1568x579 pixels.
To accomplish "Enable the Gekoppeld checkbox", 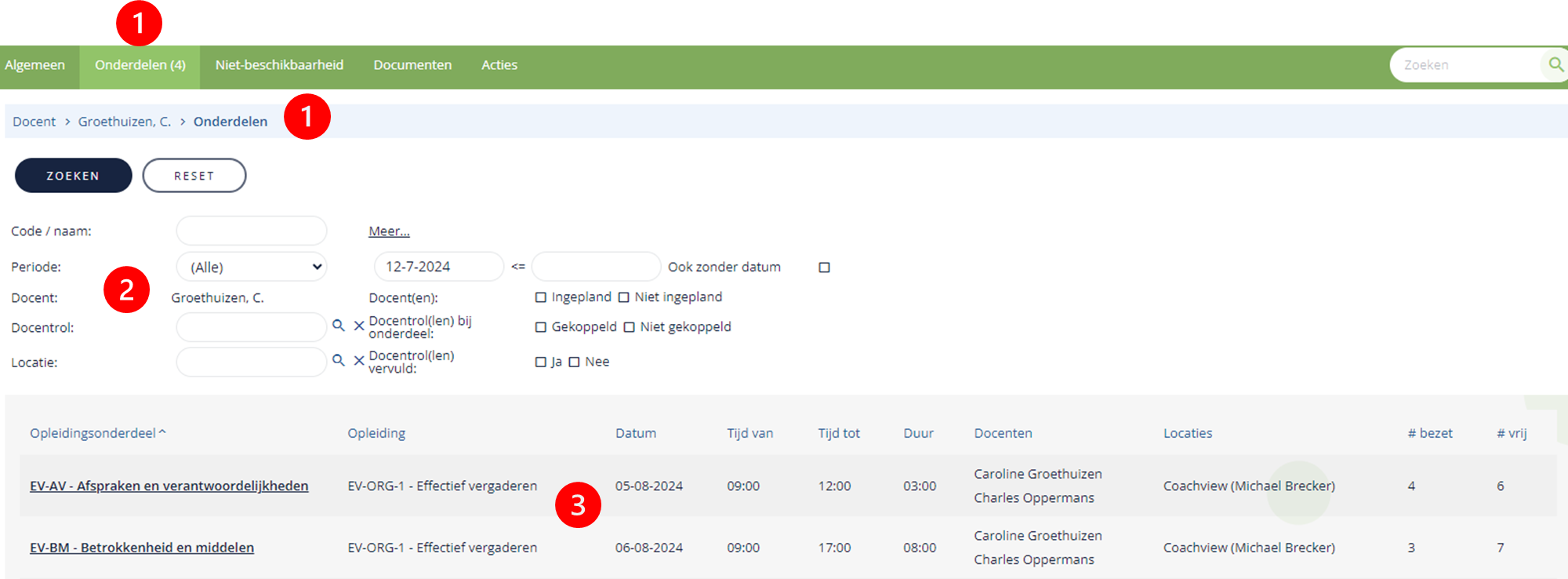I will [540, 327].
